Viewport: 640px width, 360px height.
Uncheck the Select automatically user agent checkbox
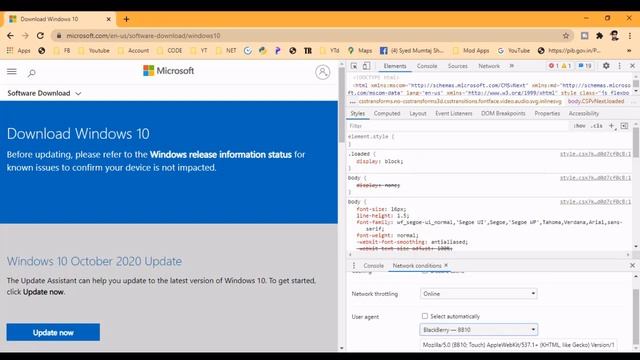click(x=425, y=316)
